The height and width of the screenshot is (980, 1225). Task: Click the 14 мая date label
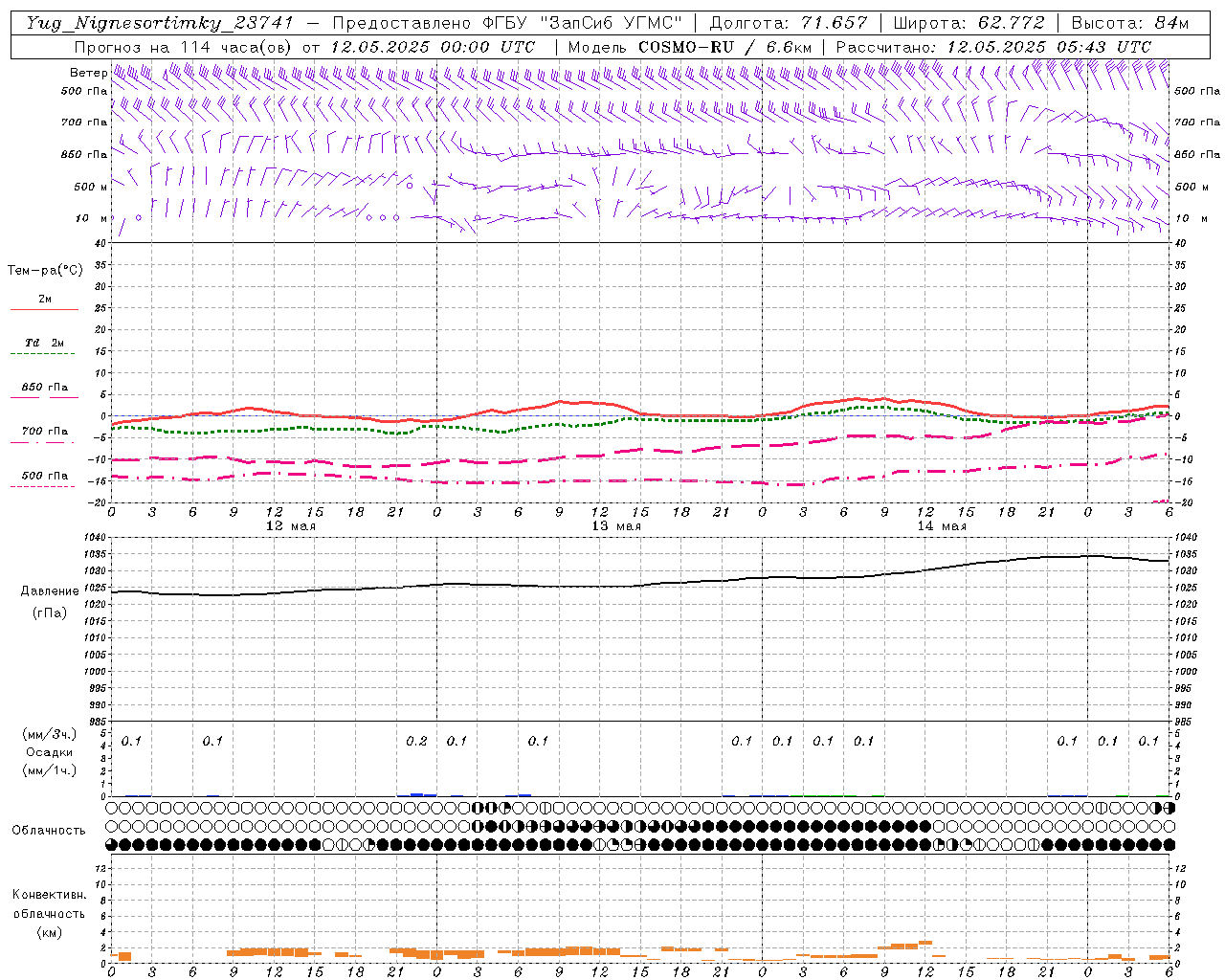942,526
